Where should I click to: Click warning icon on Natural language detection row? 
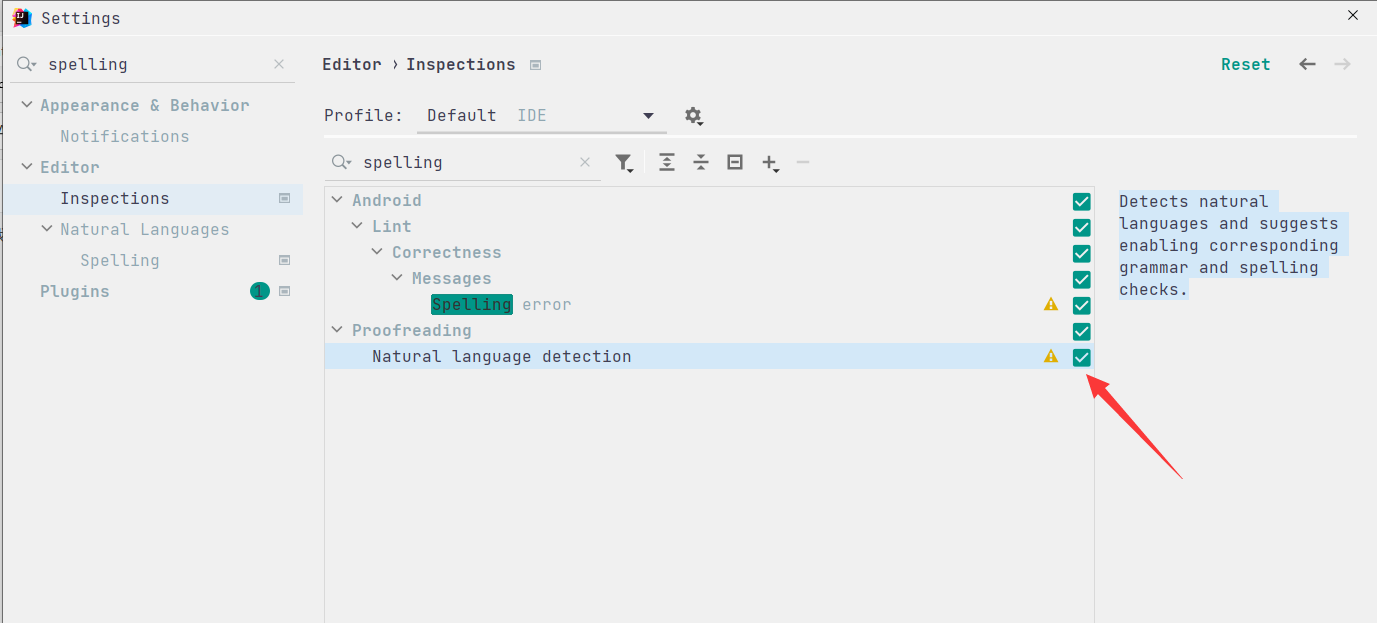click(1051, 356)
